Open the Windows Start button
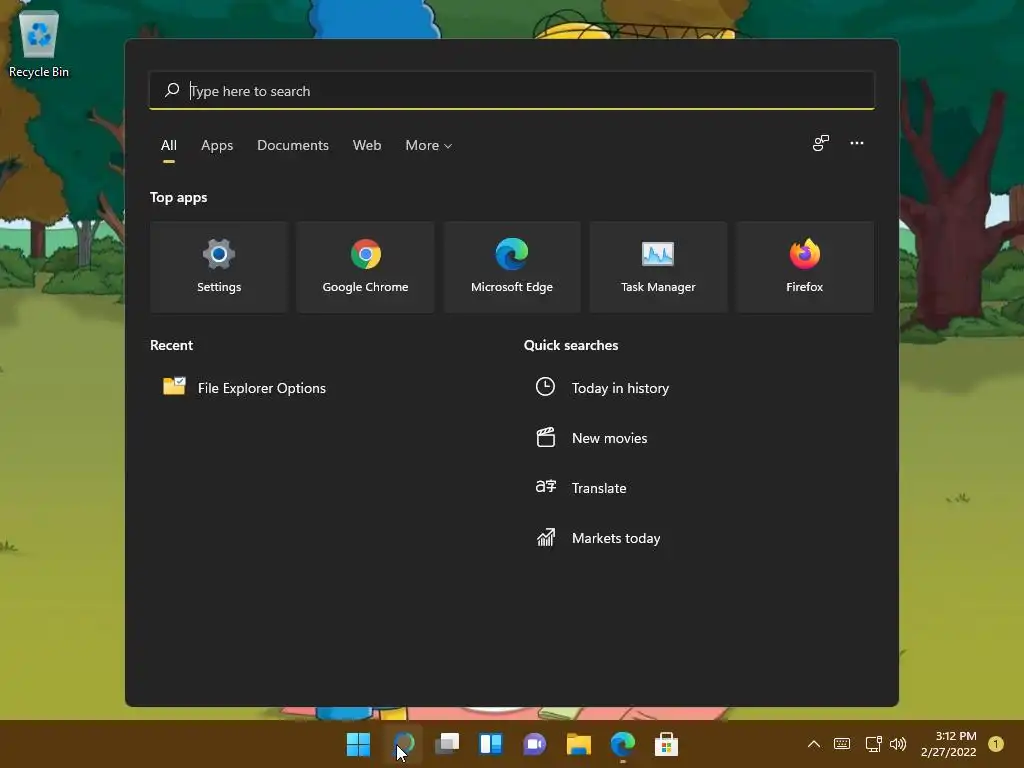The width and height of the screenshot is (1024, 768). click(358, 744)
